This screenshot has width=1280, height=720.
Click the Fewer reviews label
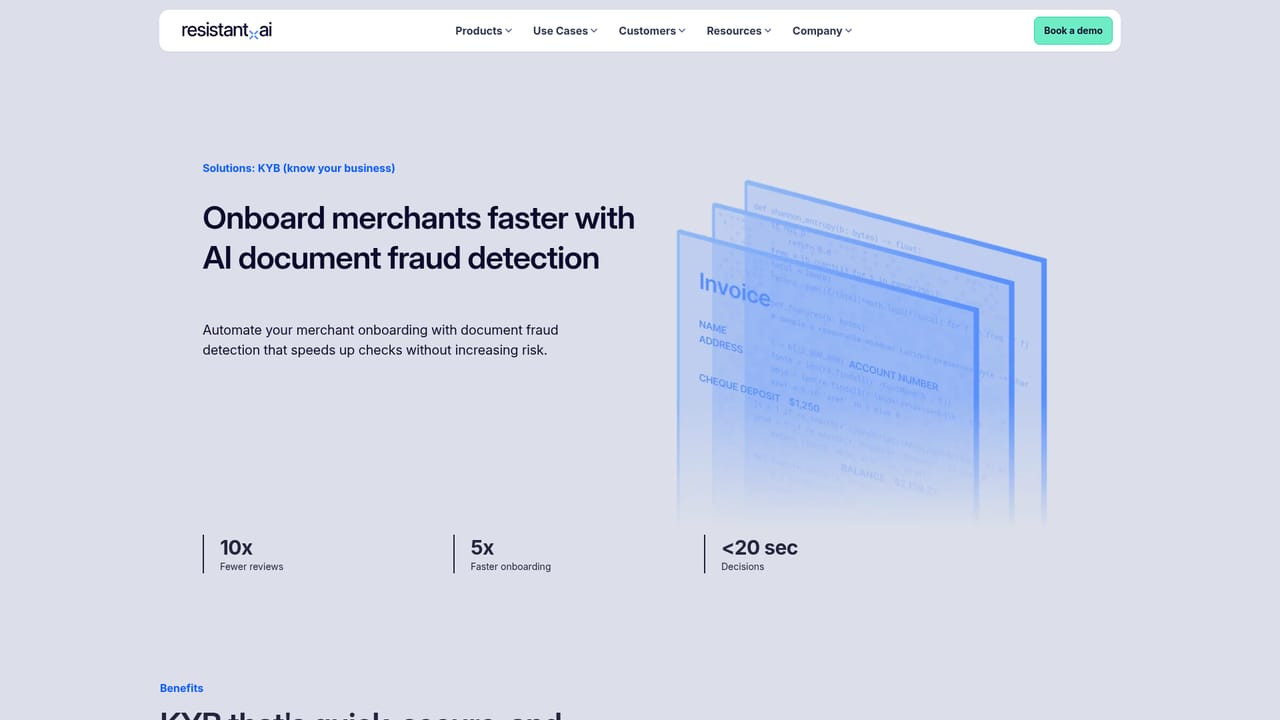coord(252,567)
